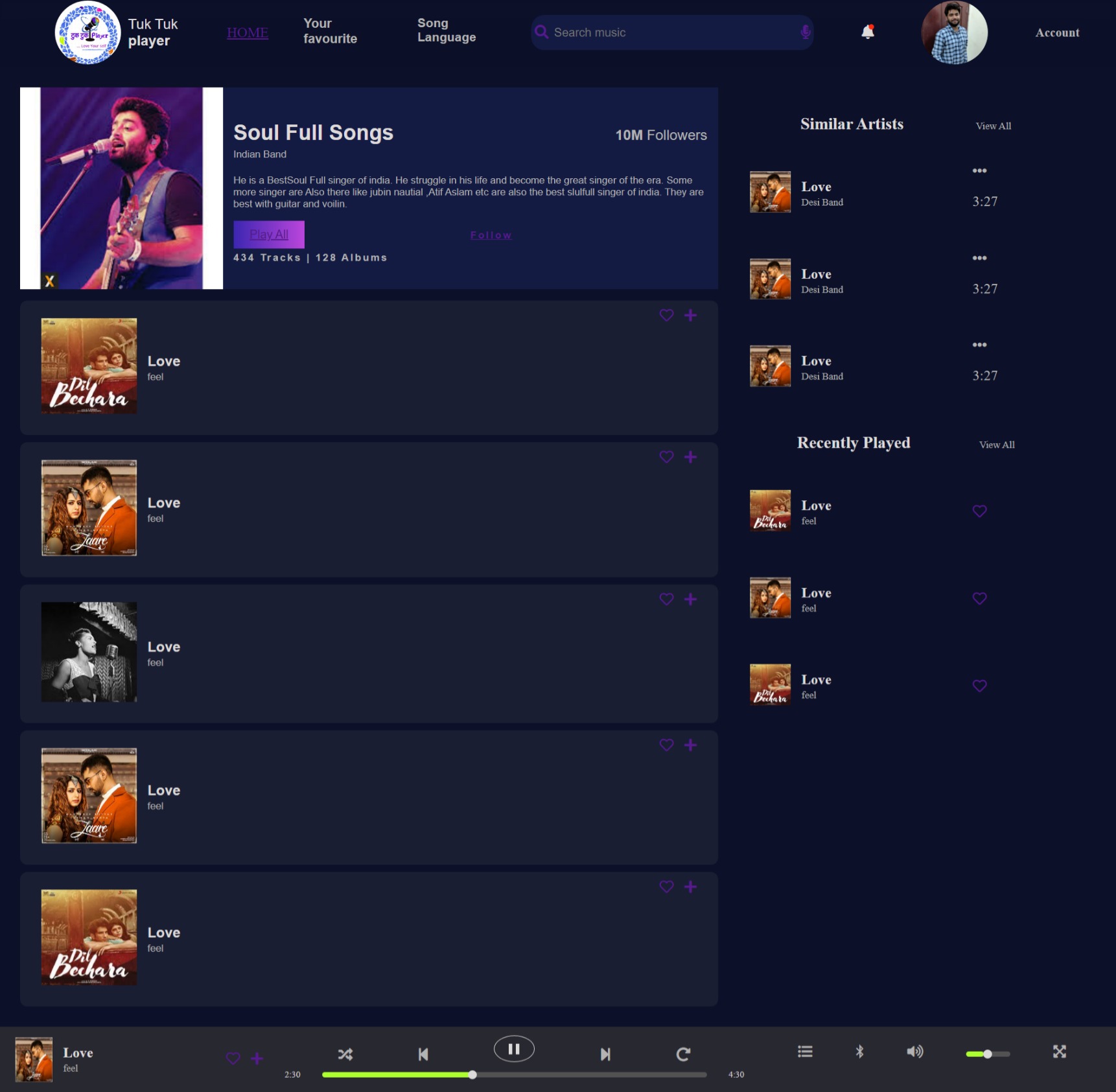The image size is (1116, 1092).
Task: Open the playback queue list icon
Action: 804,1052
